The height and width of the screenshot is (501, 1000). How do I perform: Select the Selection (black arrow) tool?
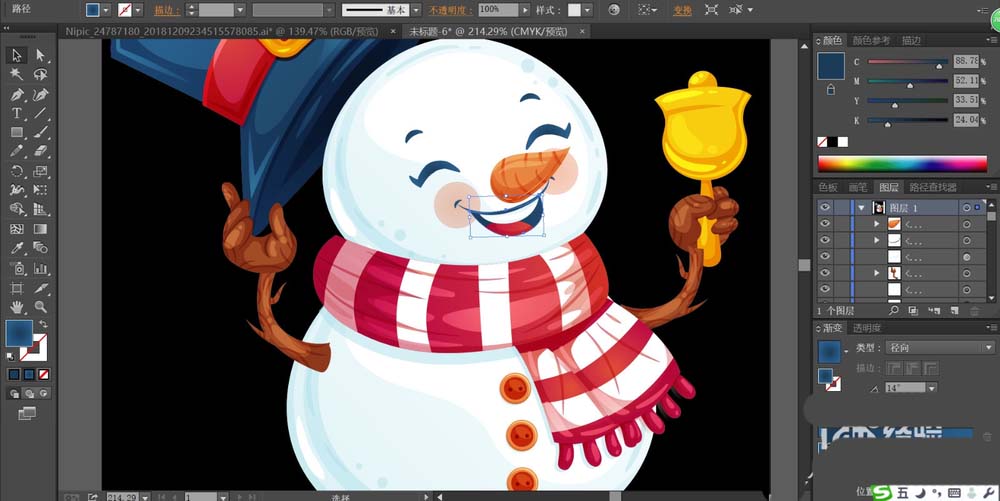(x=17, y=55)
